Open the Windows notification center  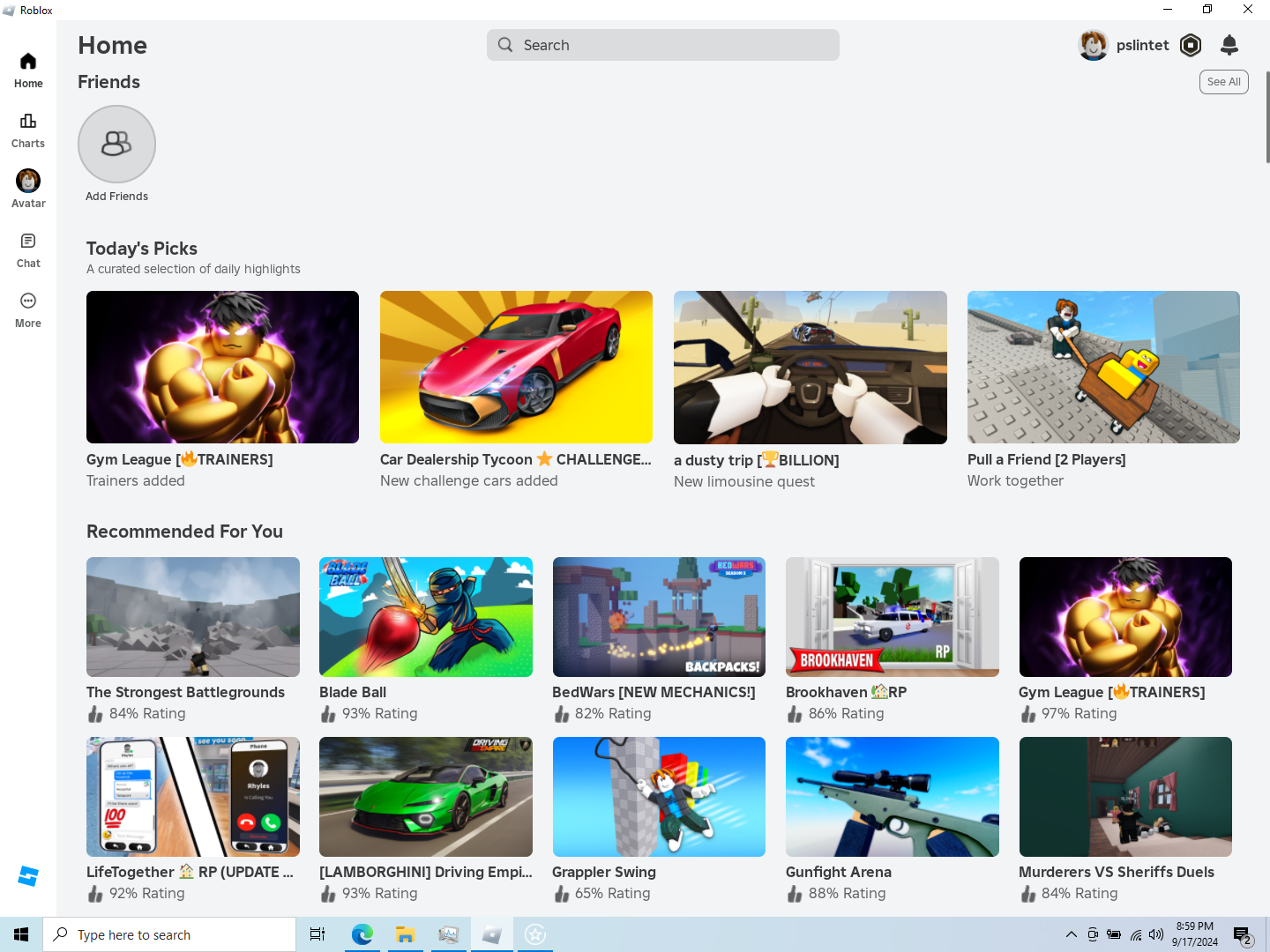[1243, 934]
